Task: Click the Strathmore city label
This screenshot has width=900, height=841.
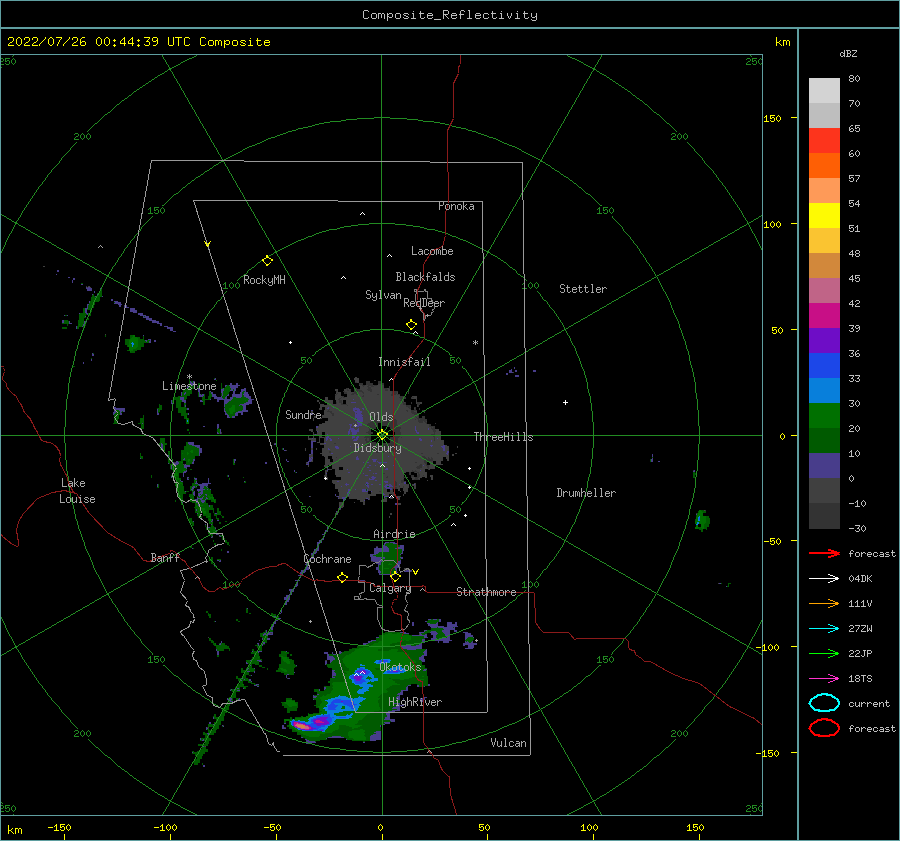Action: click(x=486, y=592)
